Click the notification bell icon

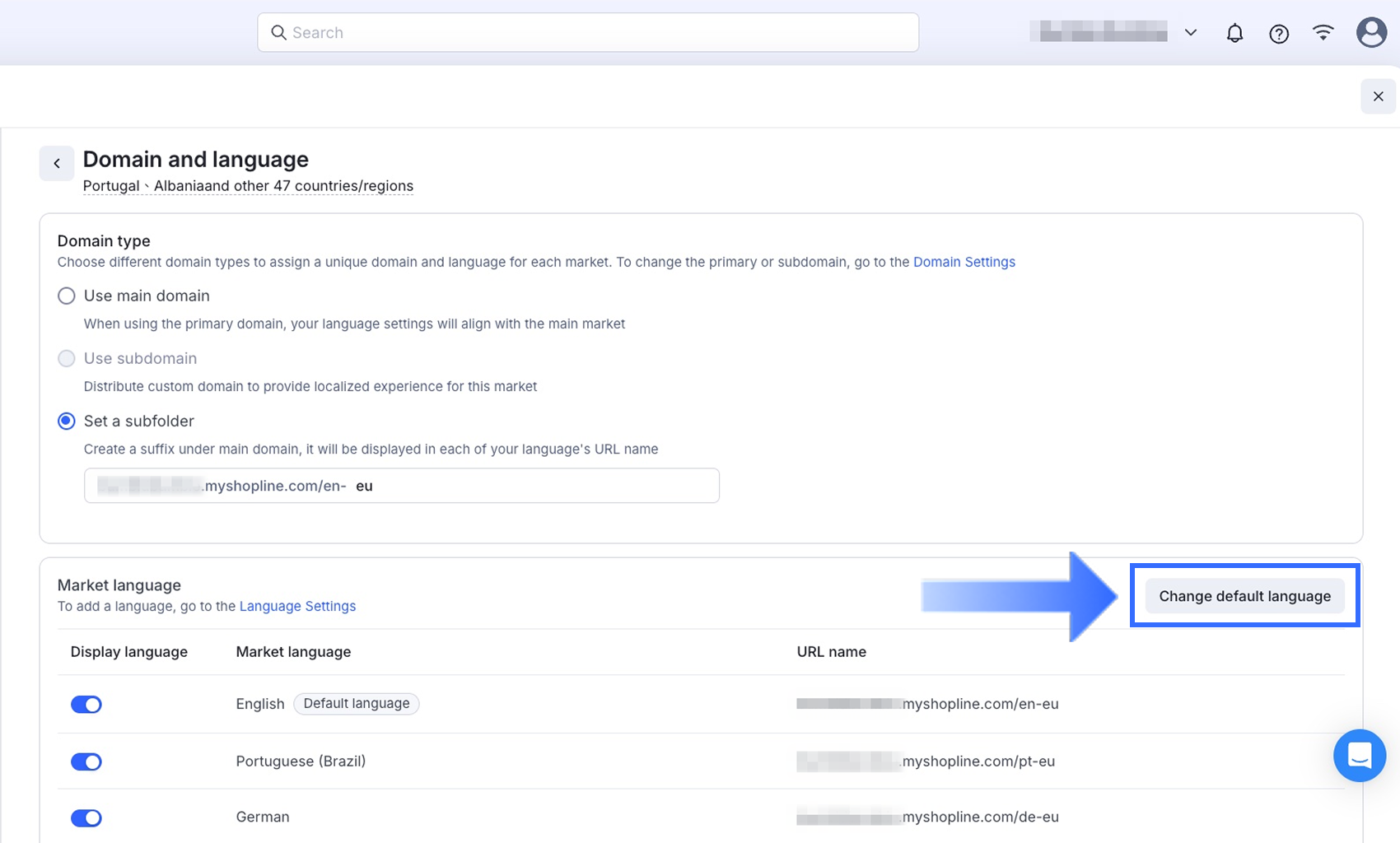coord(1234,33)
